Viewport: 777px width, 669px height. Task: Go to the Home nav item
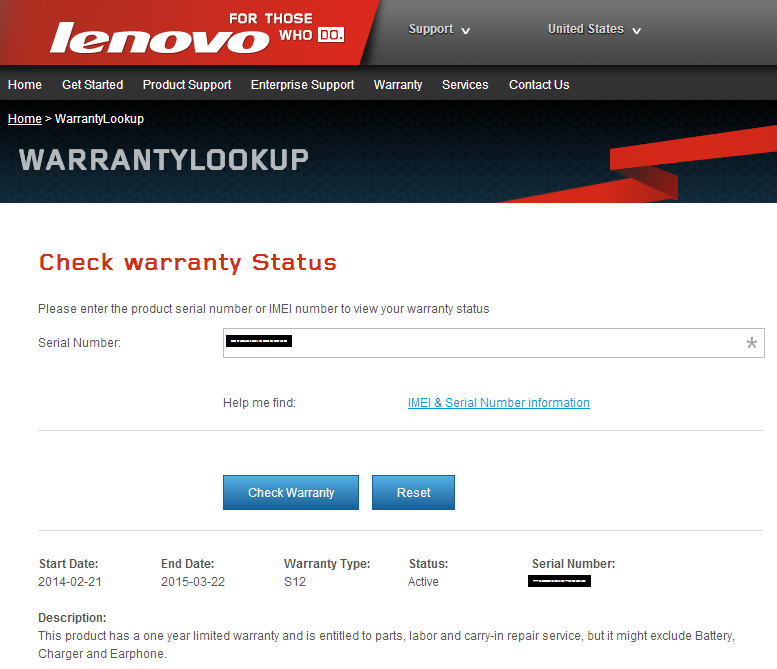(x=25, y=85)
